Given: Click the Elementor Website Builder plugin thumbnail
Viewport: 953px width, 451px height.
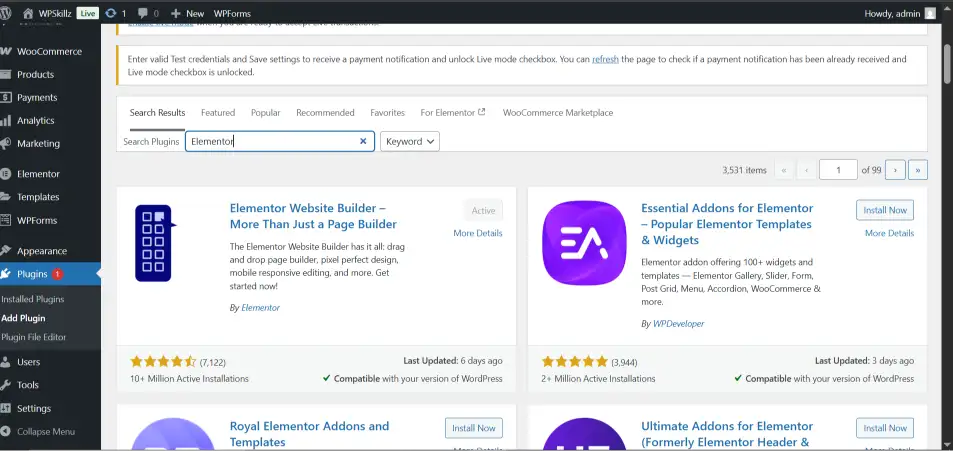Looking at the screenshot, I should 156,243.
